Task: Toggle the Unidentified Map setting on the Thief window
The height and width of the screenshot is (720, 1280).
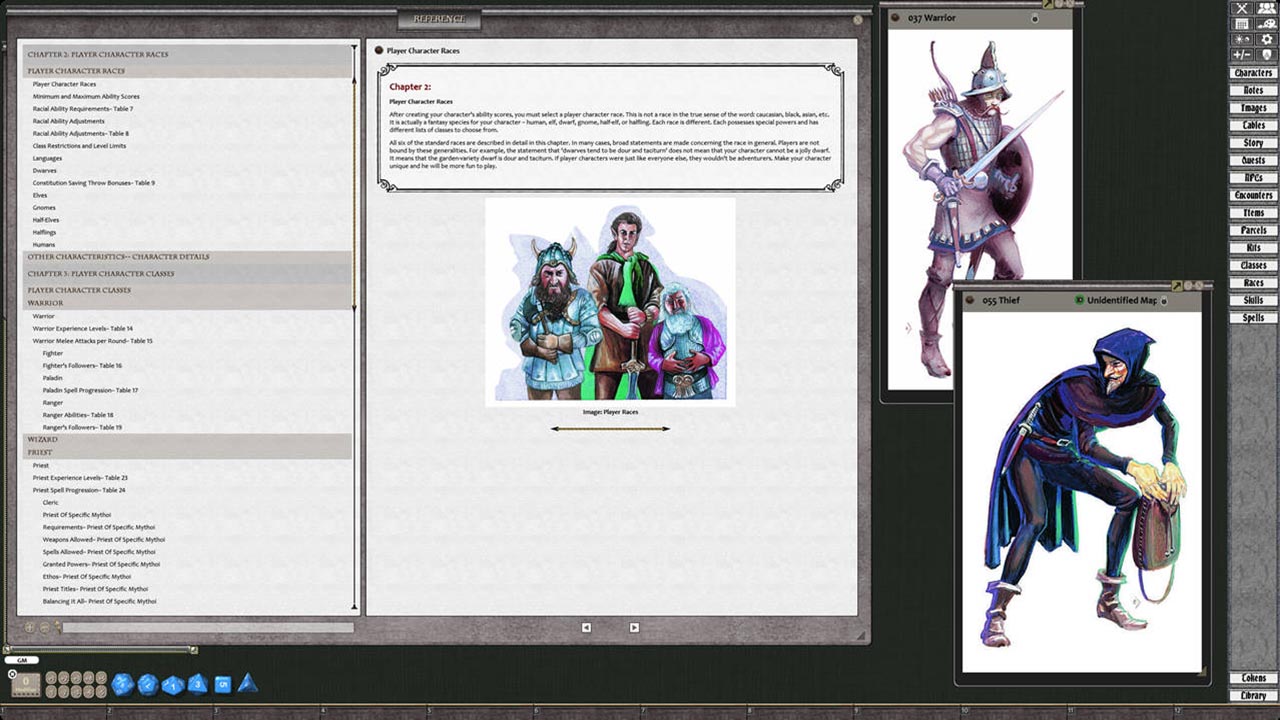Action: click(1079, 300)
